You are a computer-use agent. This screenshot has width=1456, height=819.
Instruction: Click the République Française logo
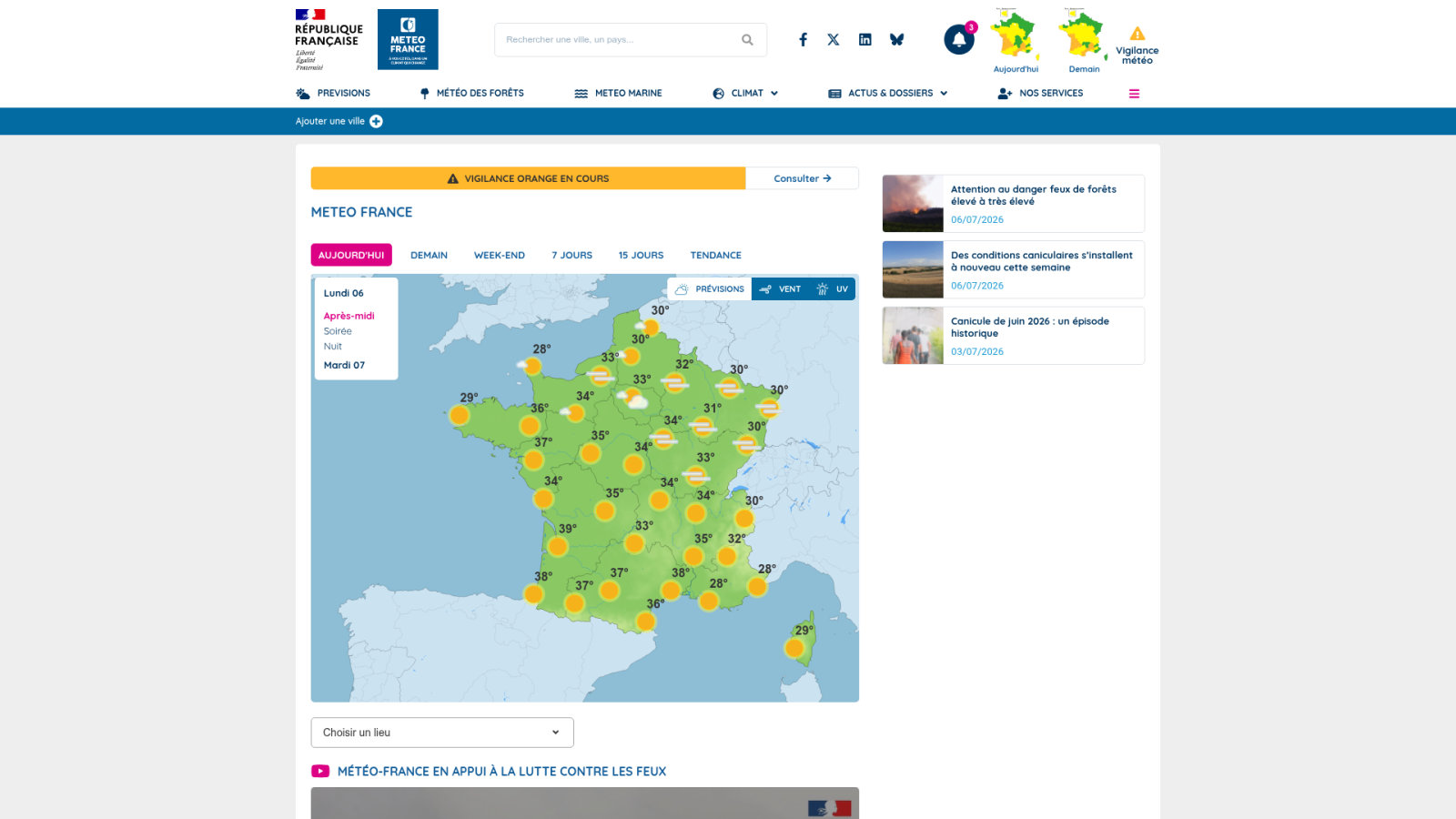tap(329, 40)
